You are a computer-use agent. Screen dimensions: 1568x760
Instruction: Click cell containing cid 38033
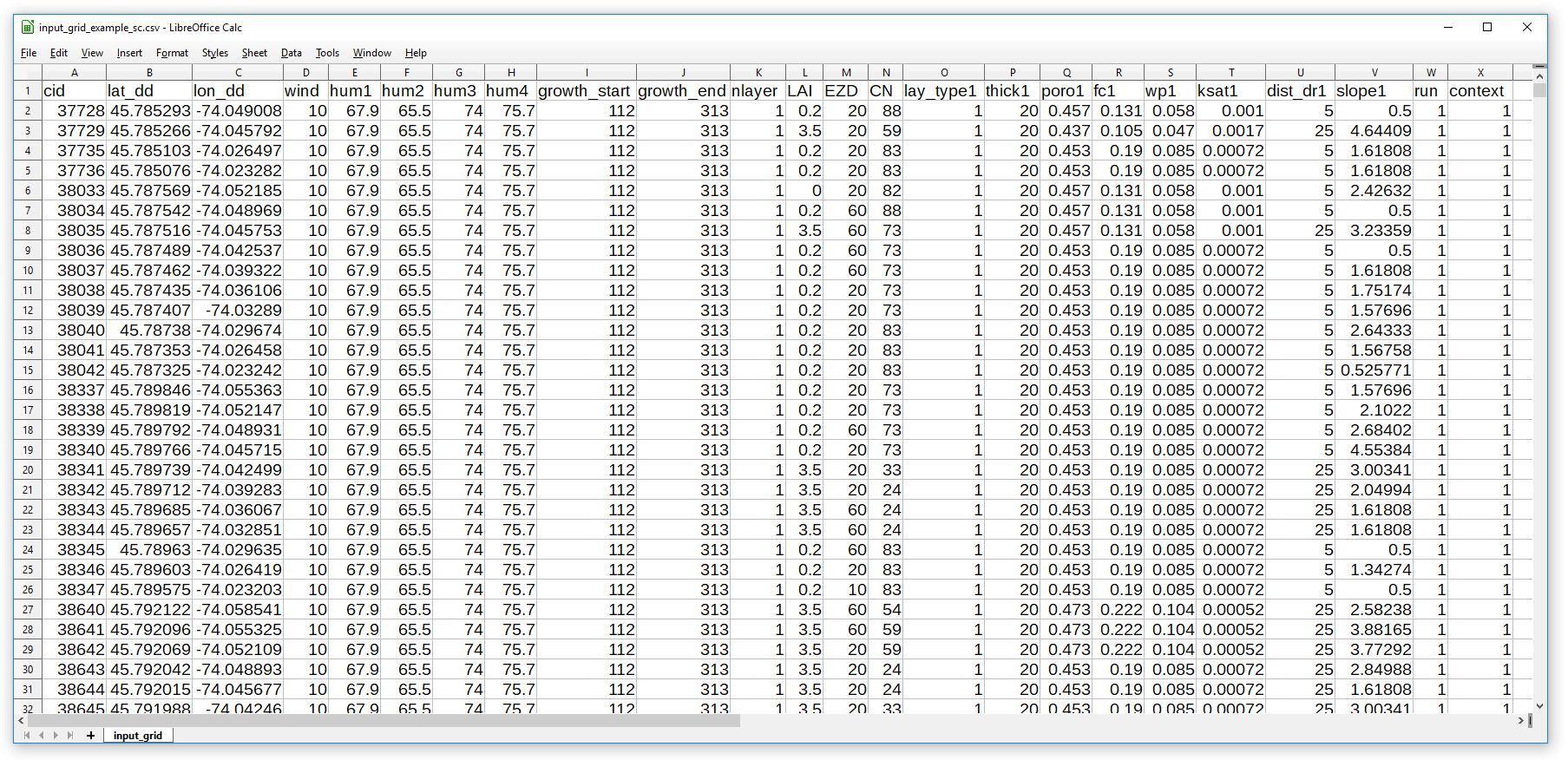[x=75, y=191]
